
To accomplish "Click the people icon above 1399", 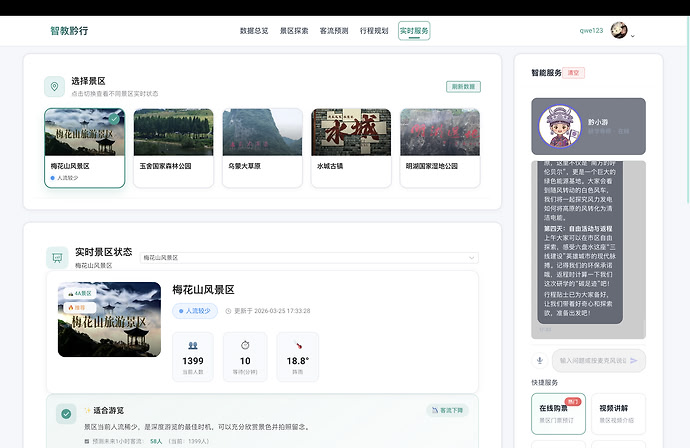I will [x=193, y=345].
